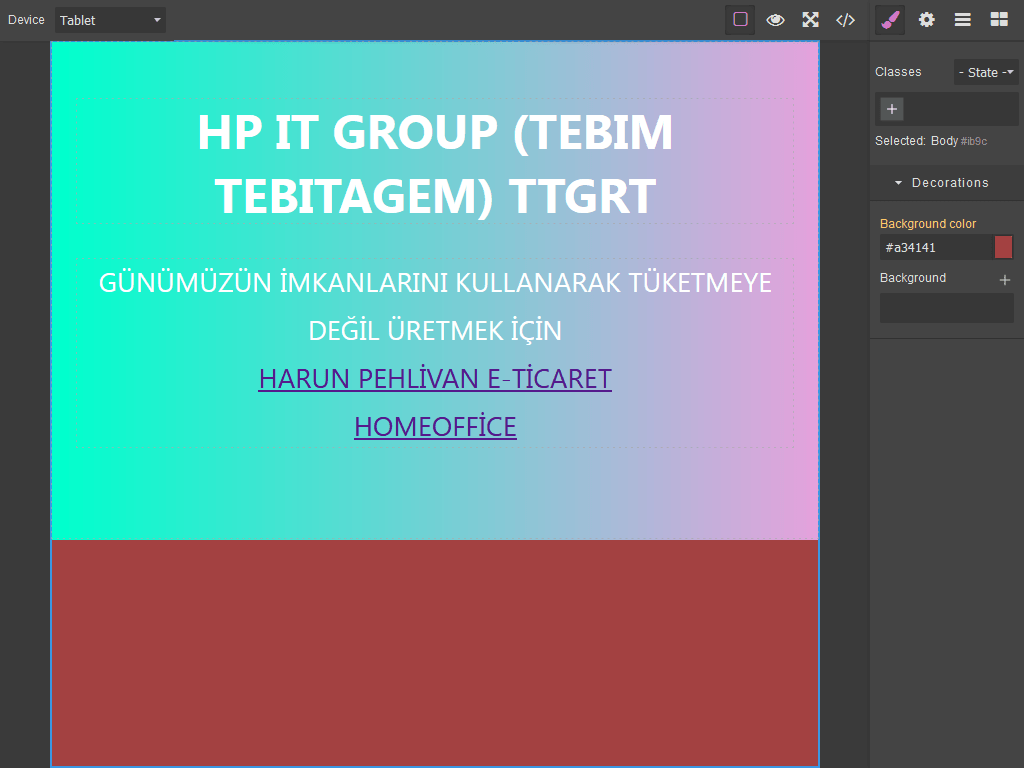Viewport: 1024px width, 768px height.
Task: Click the eye preview icon
Action: coord(775,20)
